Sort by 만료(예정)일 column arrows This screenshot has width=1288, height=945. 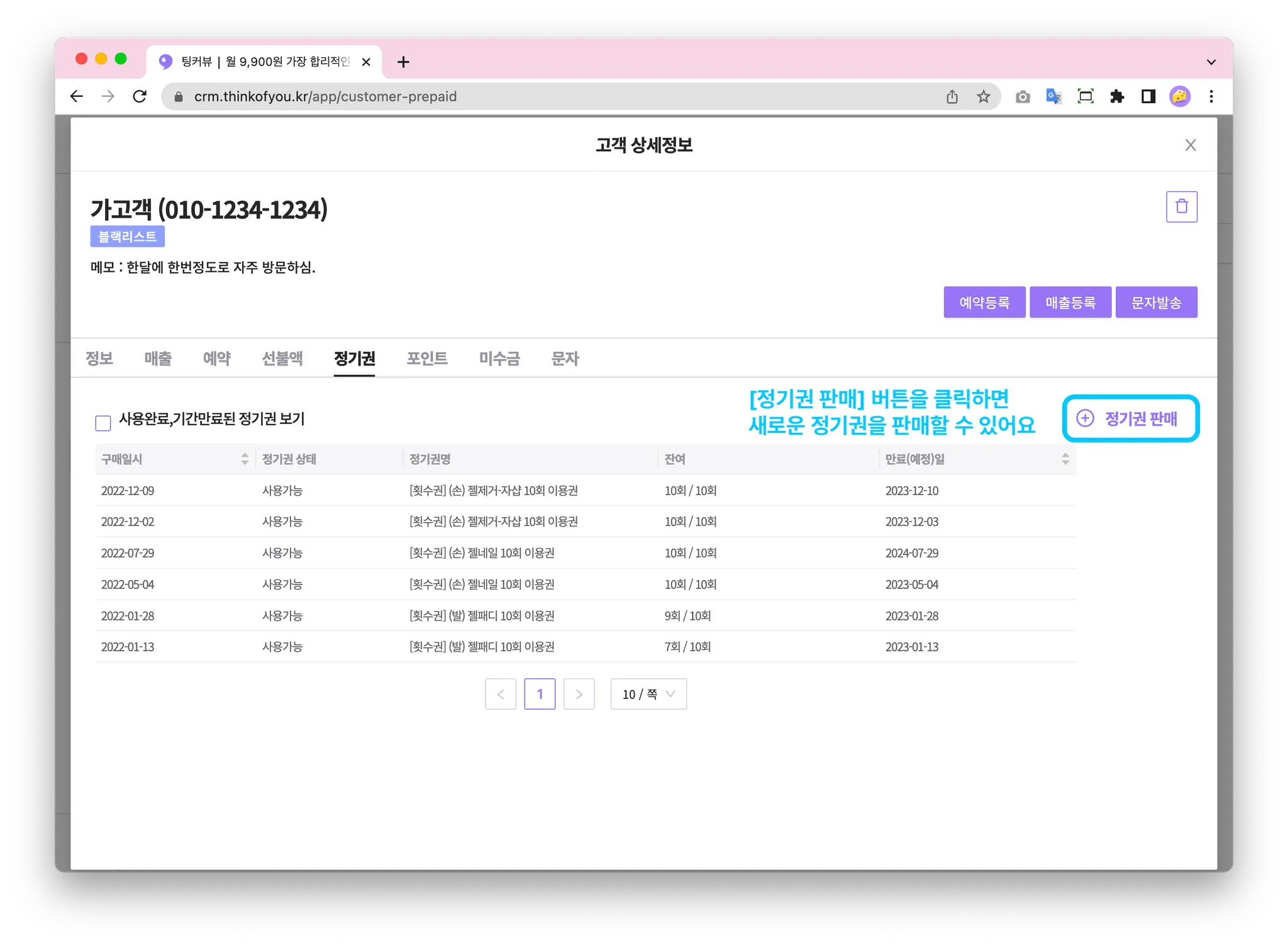click(1065, 459)
